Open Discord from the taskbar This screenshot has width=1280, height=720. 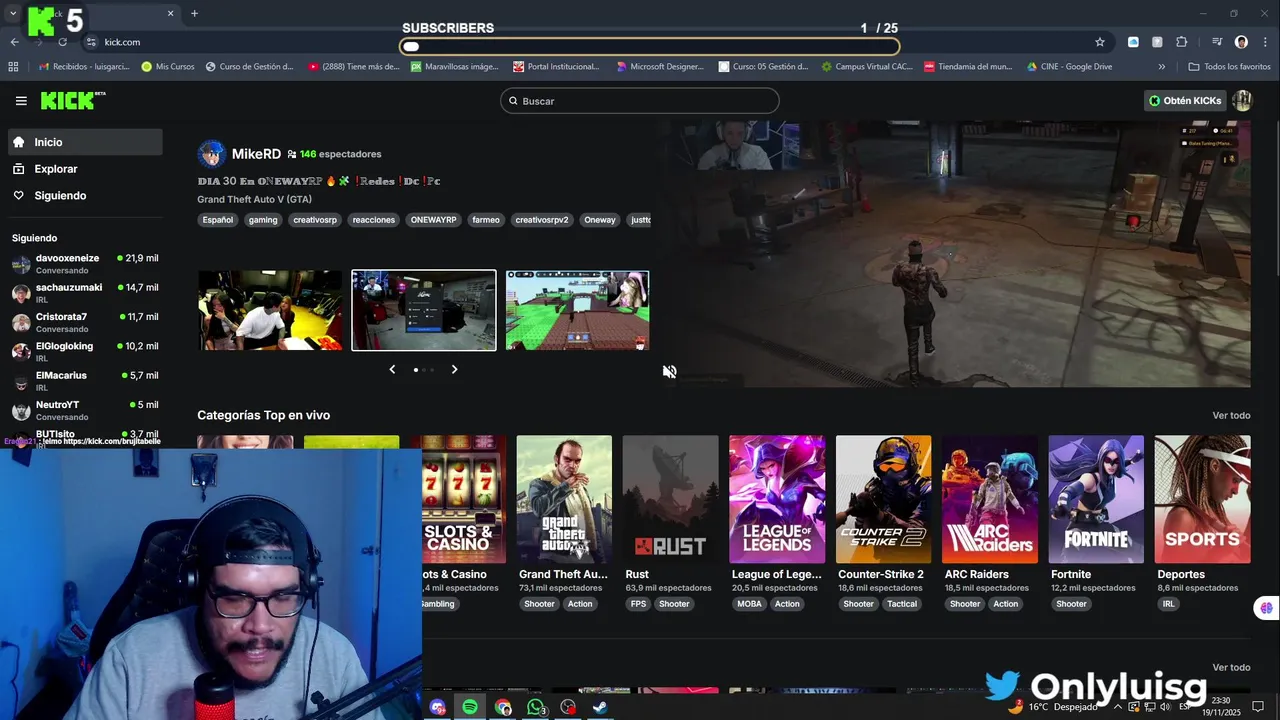(437, 707)
